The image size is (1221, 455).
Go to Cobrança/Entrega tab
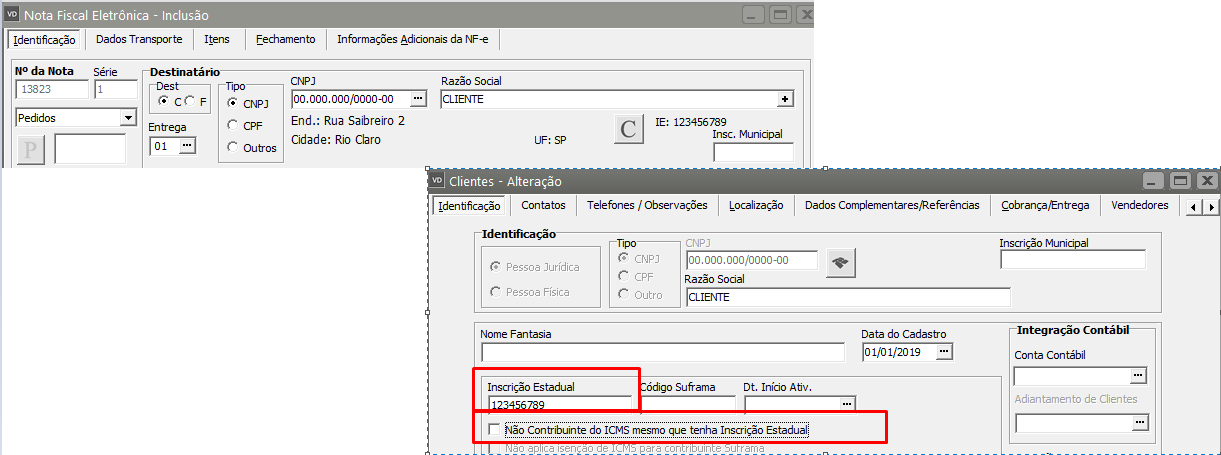1045,205
